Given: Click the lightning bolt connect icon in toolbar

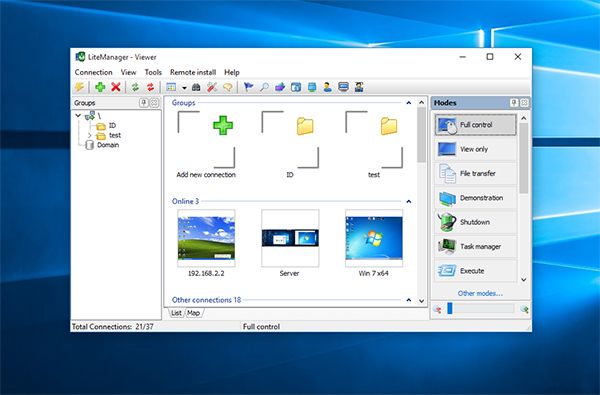Looking at the screenshot, I should (79, 87).
